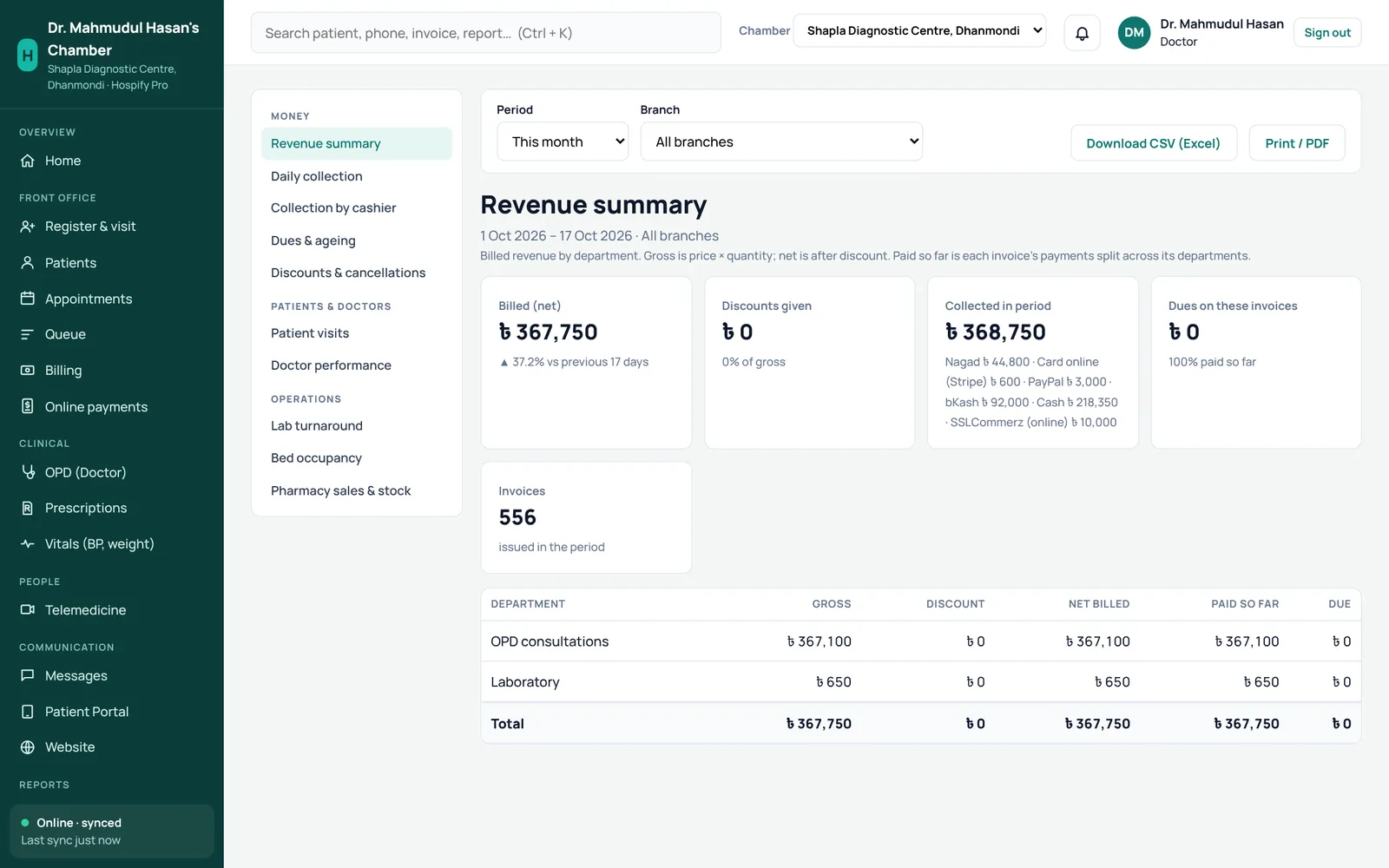Open the Branch dropdown showing All branches
1389x868 pixels.
tap(781, 141)
